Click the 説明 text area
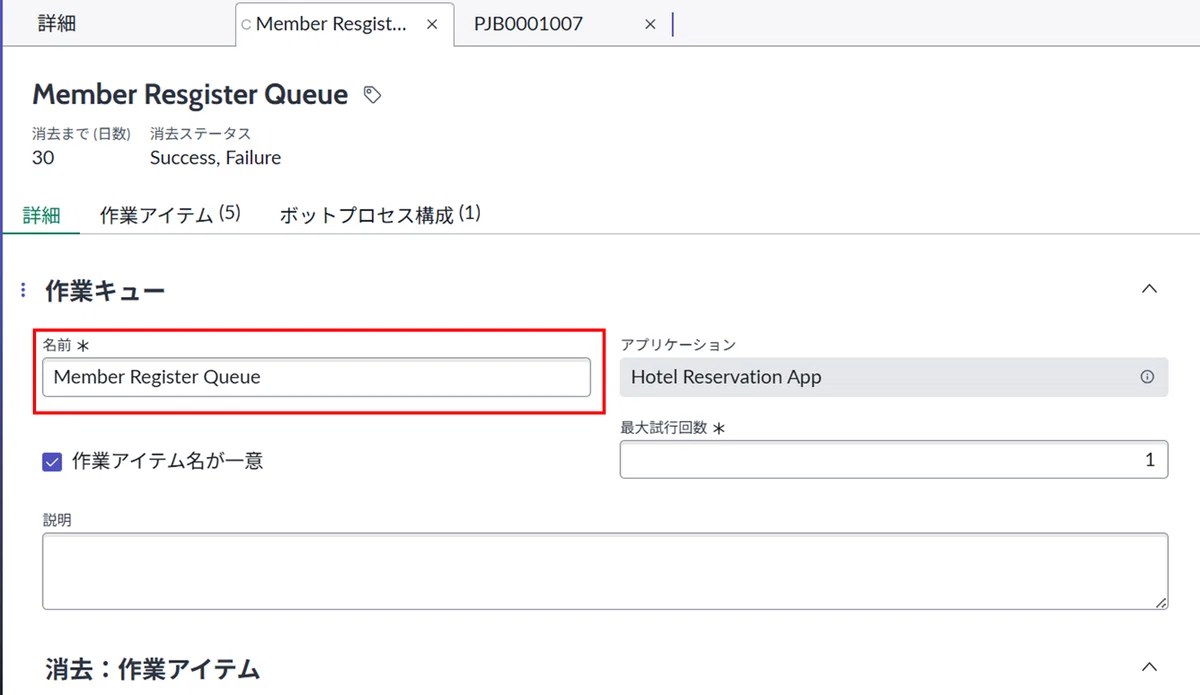This screenshot has height=695, width=1200. 605,571
